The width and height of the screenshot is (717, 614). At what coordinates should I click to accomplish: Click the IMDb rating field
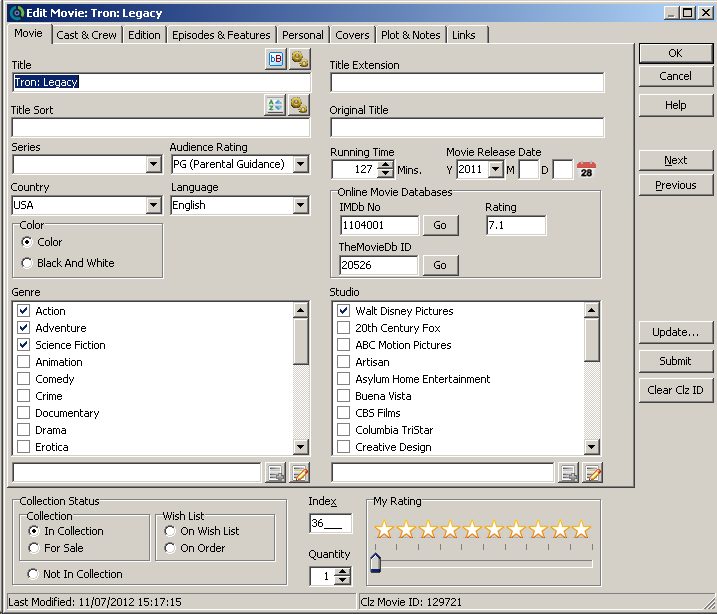(x=516, y=225)
